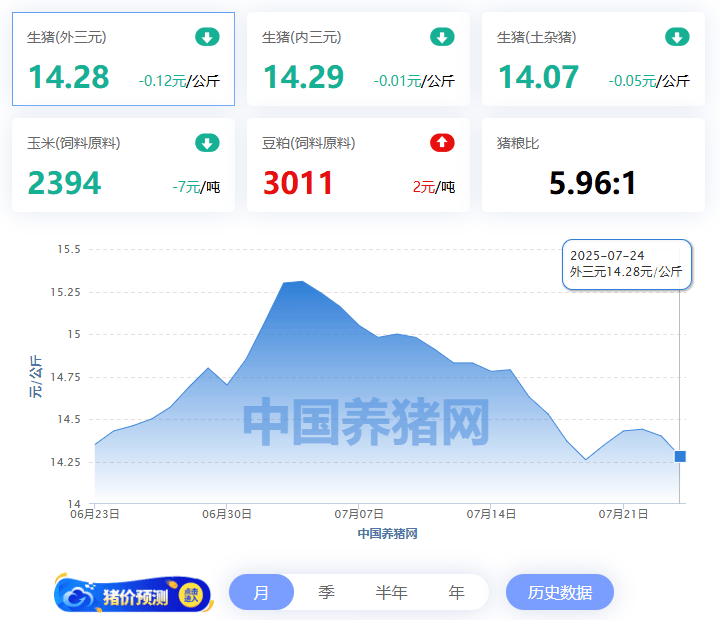
Task: Open the 猪价预测 banner
Action: click(134, 593)
